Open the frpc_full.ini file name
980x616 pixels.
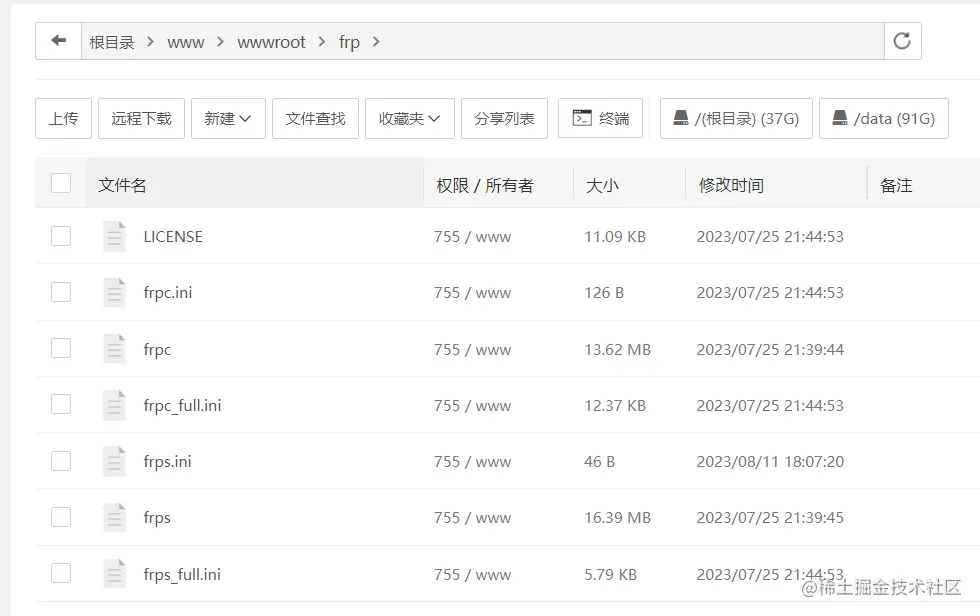pyautogui.click(x=182, y=405)
